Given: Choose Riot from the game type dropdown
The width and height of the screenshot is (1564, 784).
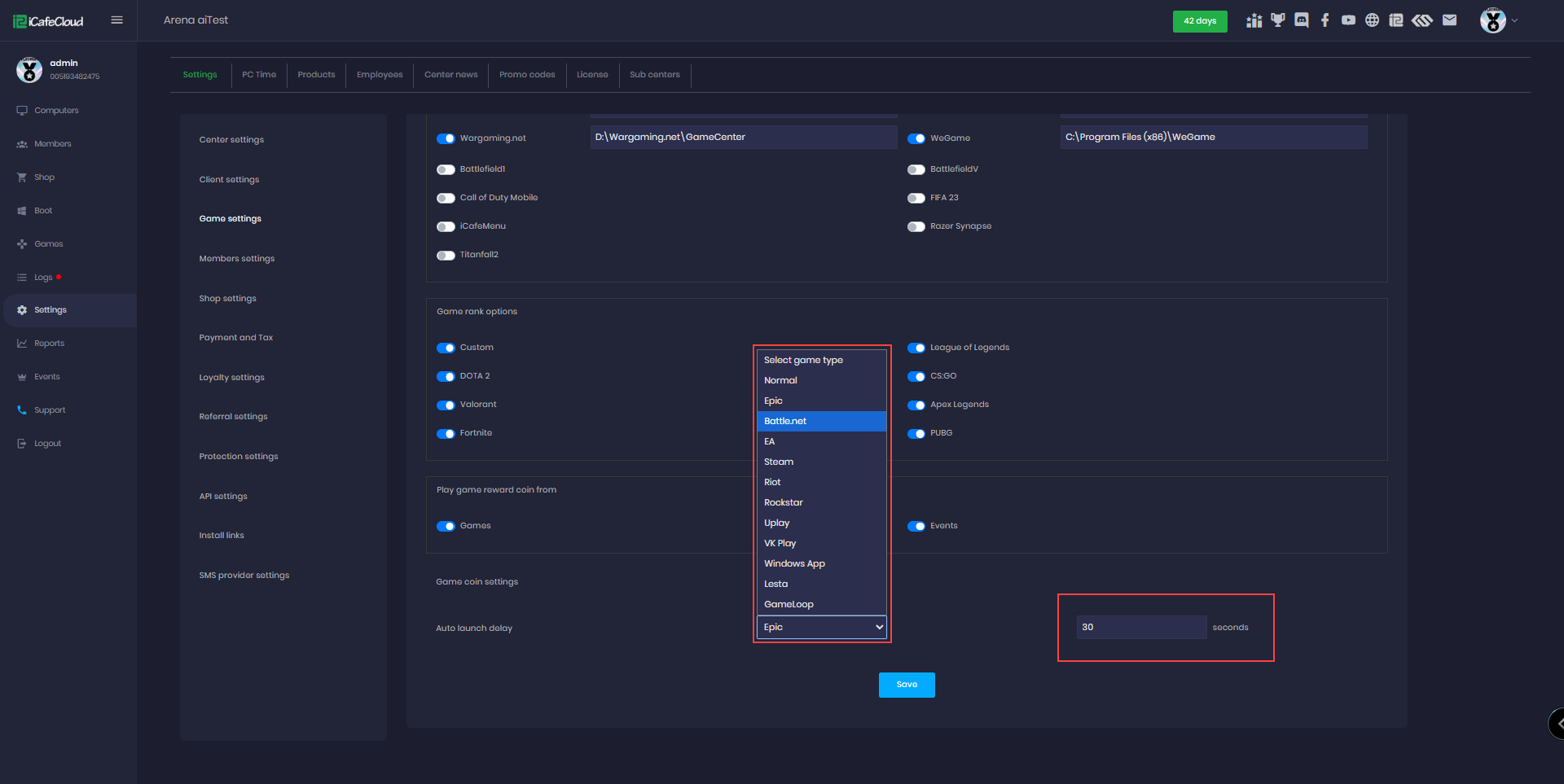Looking at the screenshot, I should 772,482.
